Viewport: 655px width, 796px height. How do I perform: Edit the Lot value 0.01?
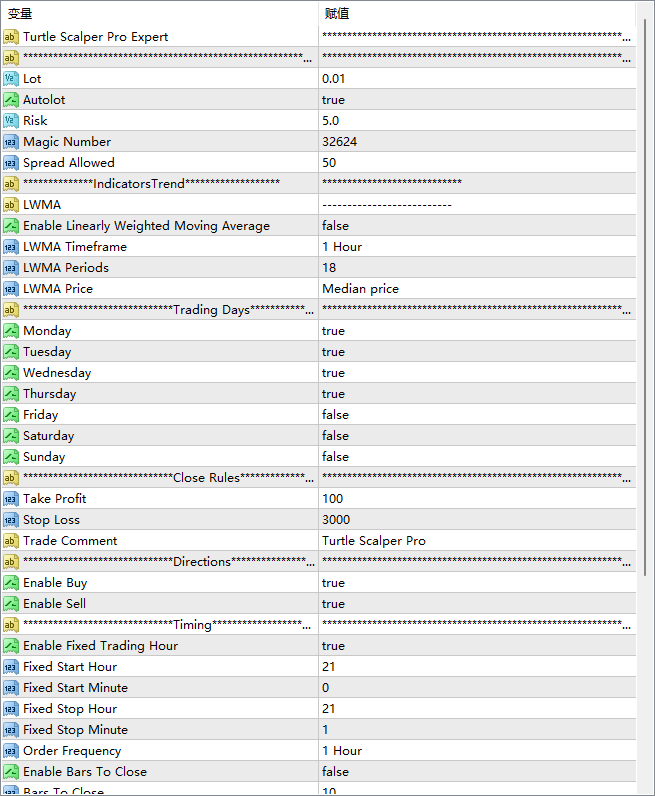pyautogui.click(x=477, y=79)
